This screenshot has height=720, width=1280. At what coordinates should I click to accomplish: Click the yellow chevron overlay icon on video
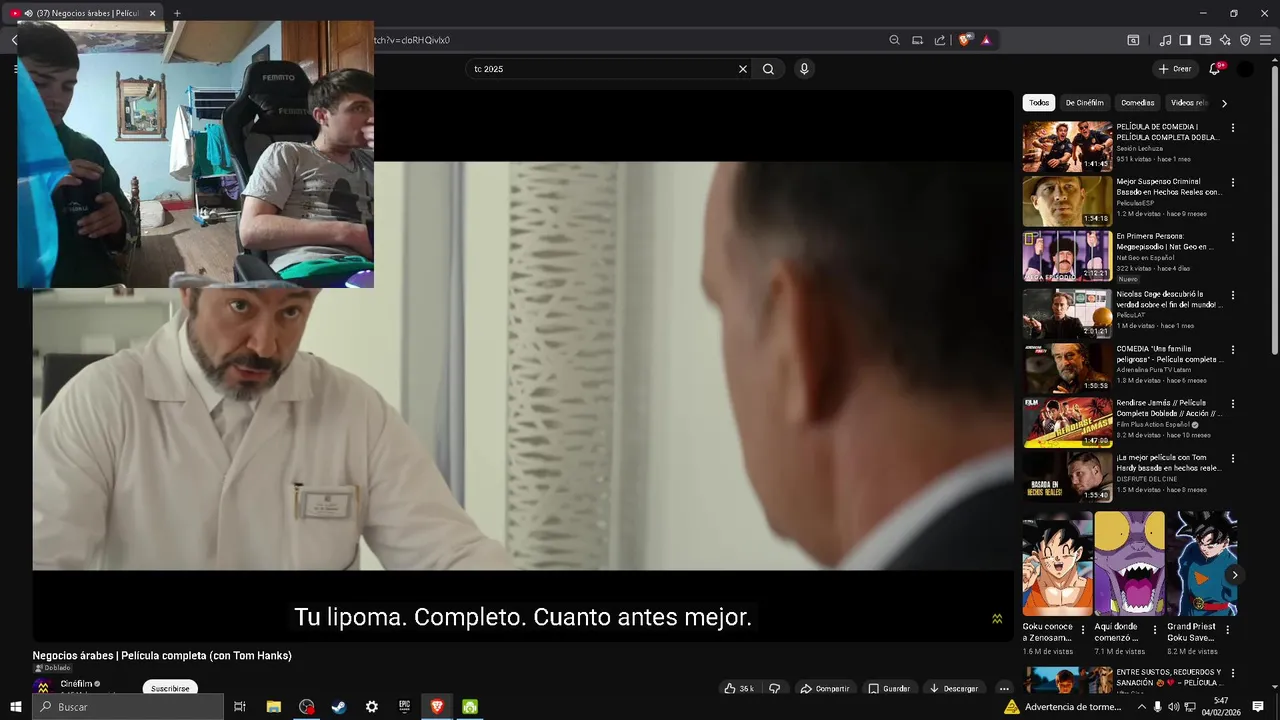pos(997,619)
